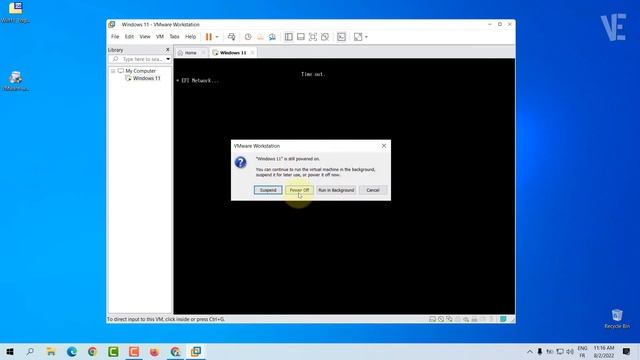Select My Computer in the library tree
The width and height of the screenshot is (640, 360).
[x=140, y=71]
